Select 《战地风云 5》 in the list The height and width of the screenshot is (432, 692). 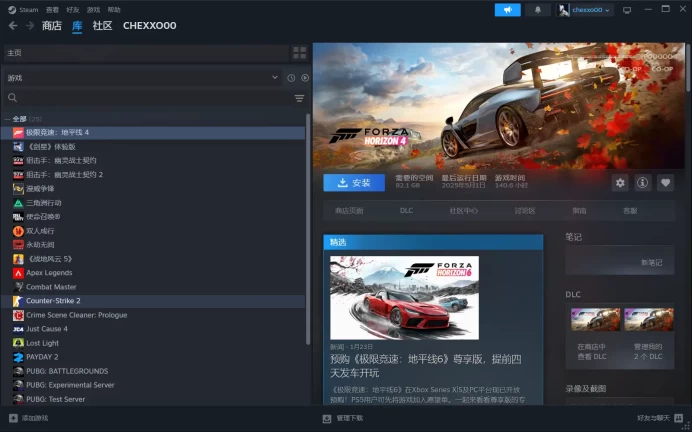coord(153,259)
